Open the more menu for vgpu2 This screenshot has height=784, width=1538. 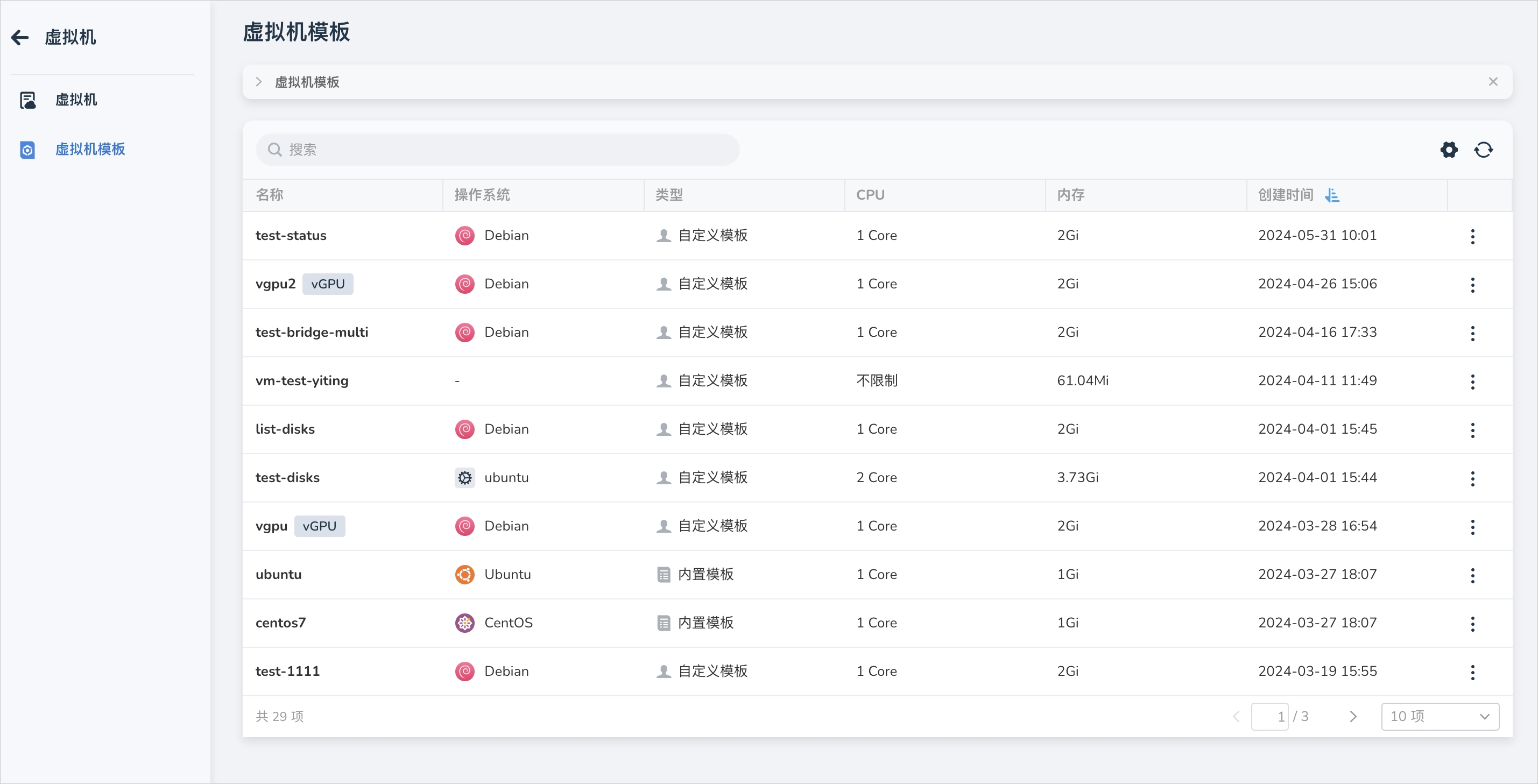click(1472, 284)
